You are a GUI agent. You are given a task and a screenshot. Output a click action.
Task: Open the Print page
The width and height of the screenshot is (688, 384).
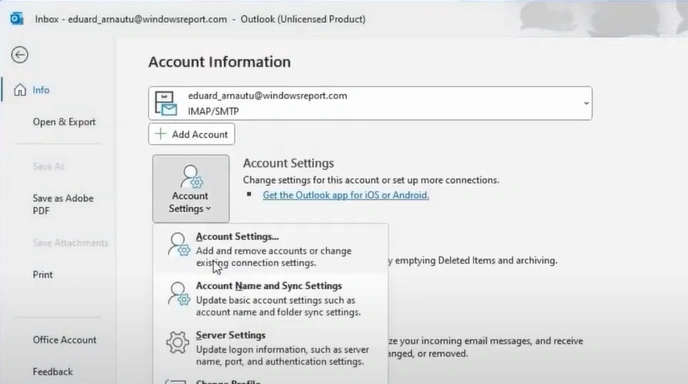(43, 274)
